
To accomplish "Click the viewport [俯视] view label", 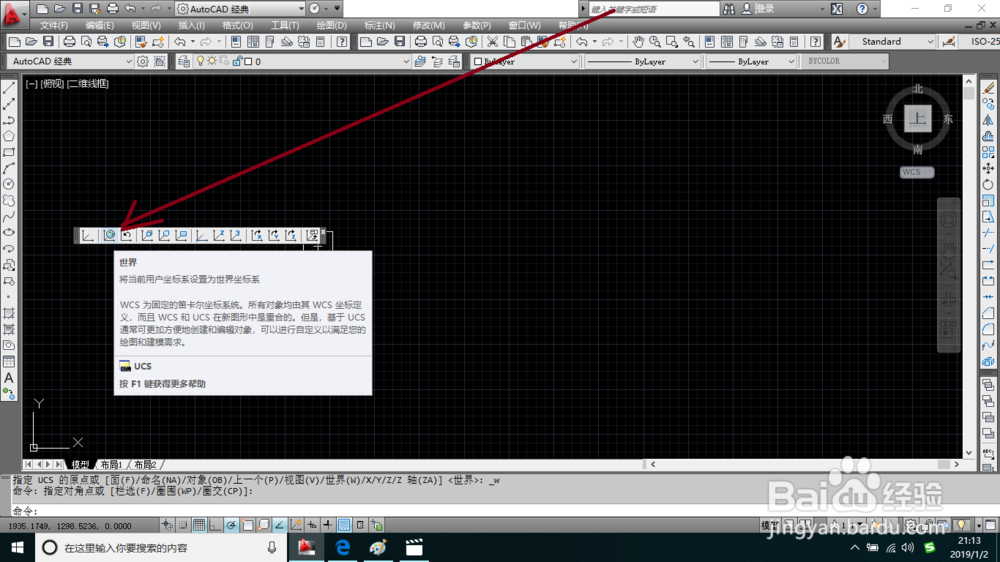I will coord(52,84).
